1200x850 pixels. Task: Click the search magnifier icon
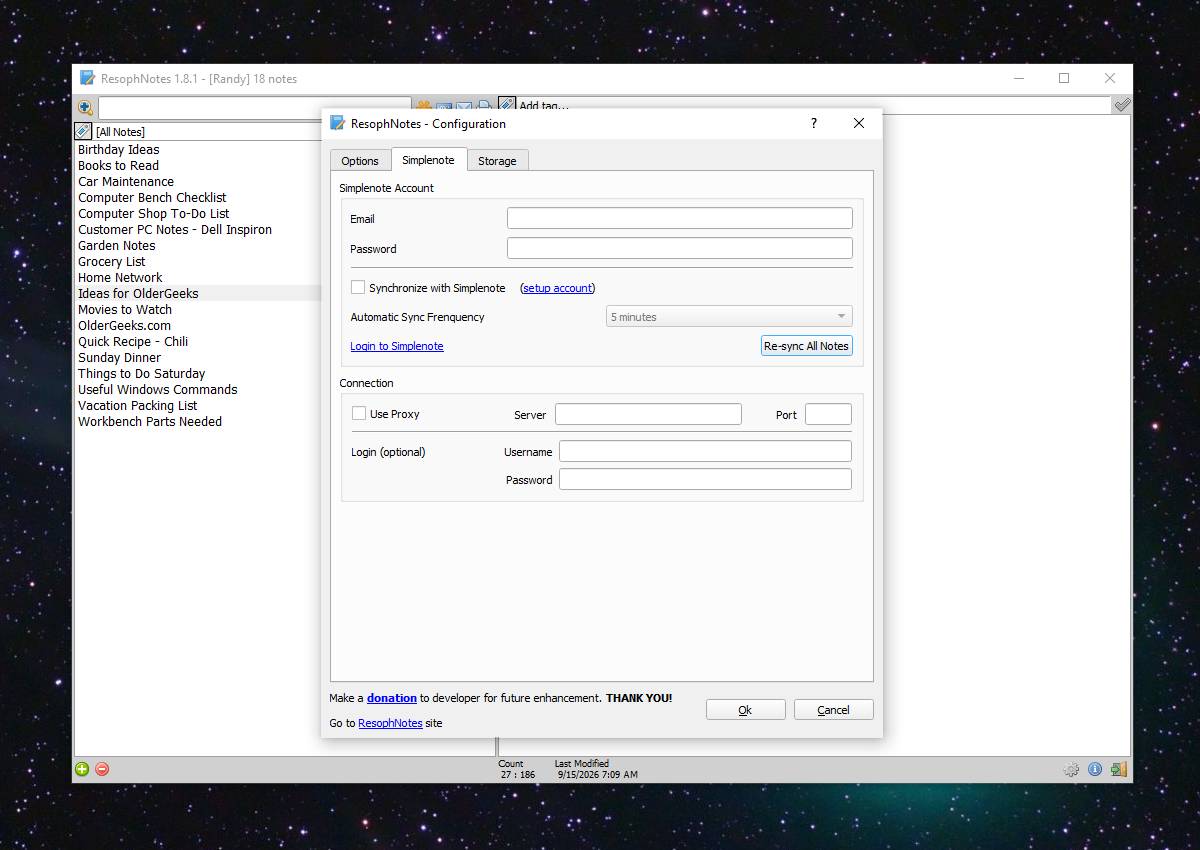(x=85, y=107)
